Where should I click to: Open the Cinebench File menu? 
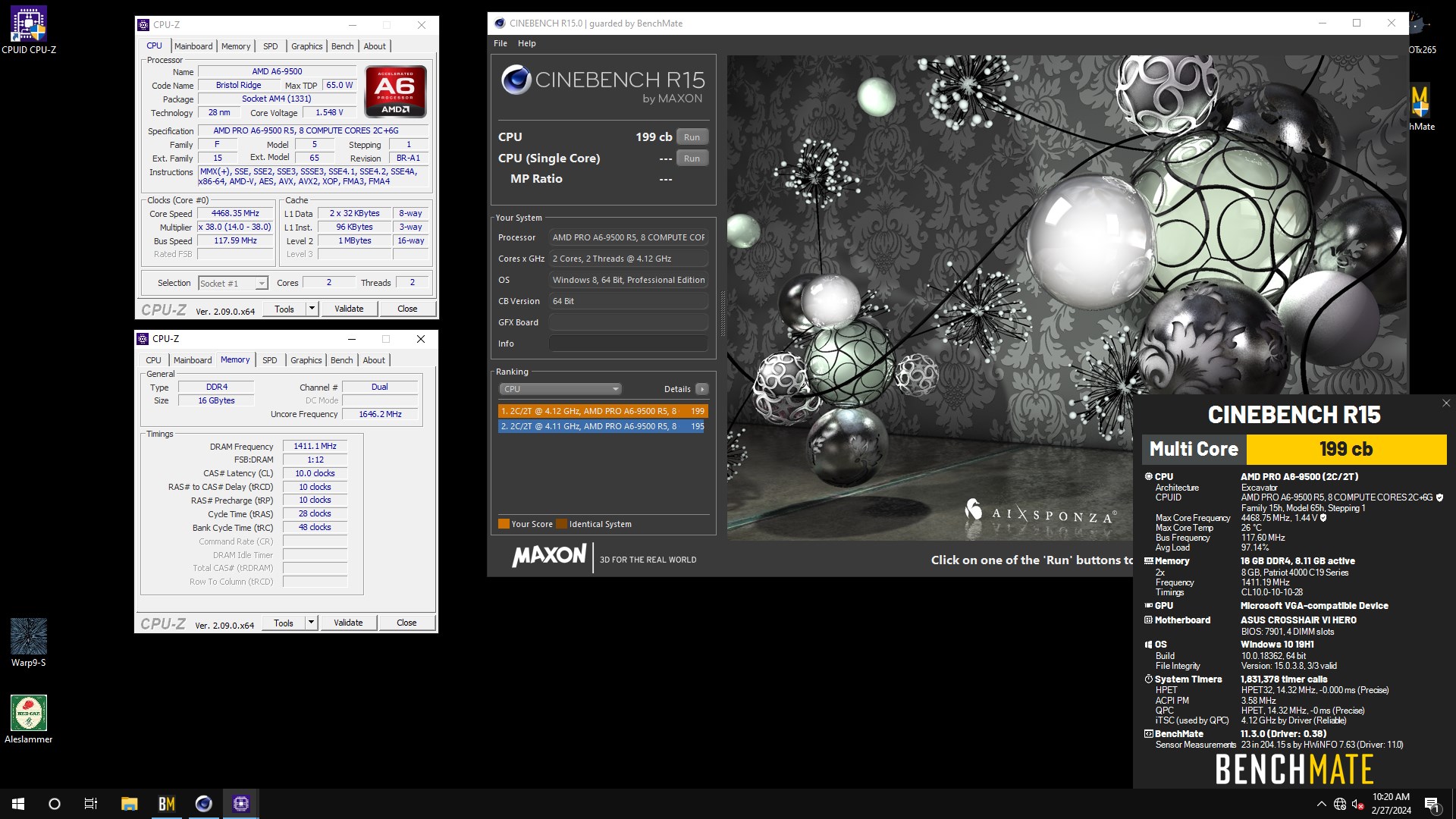click(x=500, y=43)
